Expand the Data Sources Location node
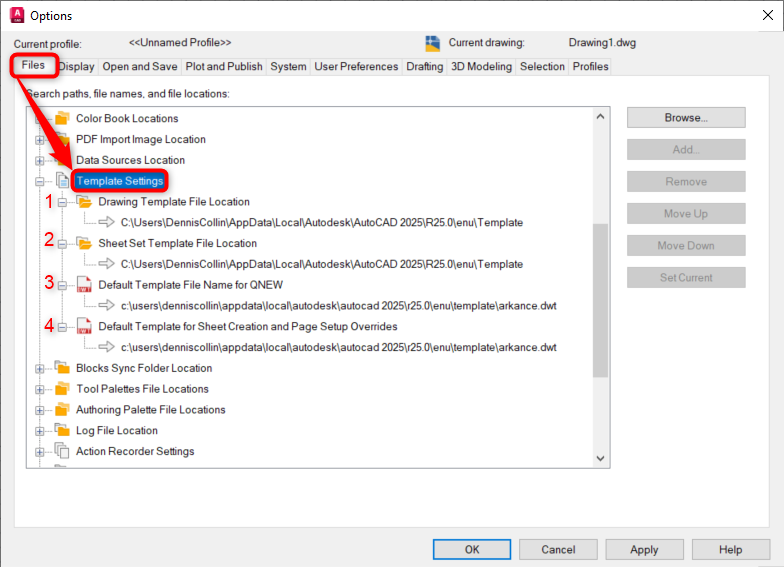 [x=40, y=160]
